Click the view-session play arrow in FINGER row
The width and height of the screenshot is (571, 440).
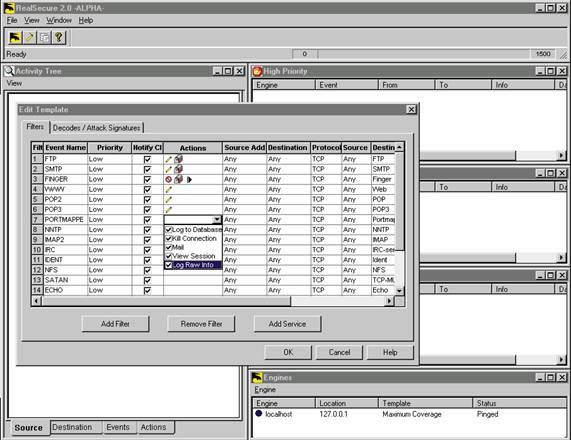(189, 180)
